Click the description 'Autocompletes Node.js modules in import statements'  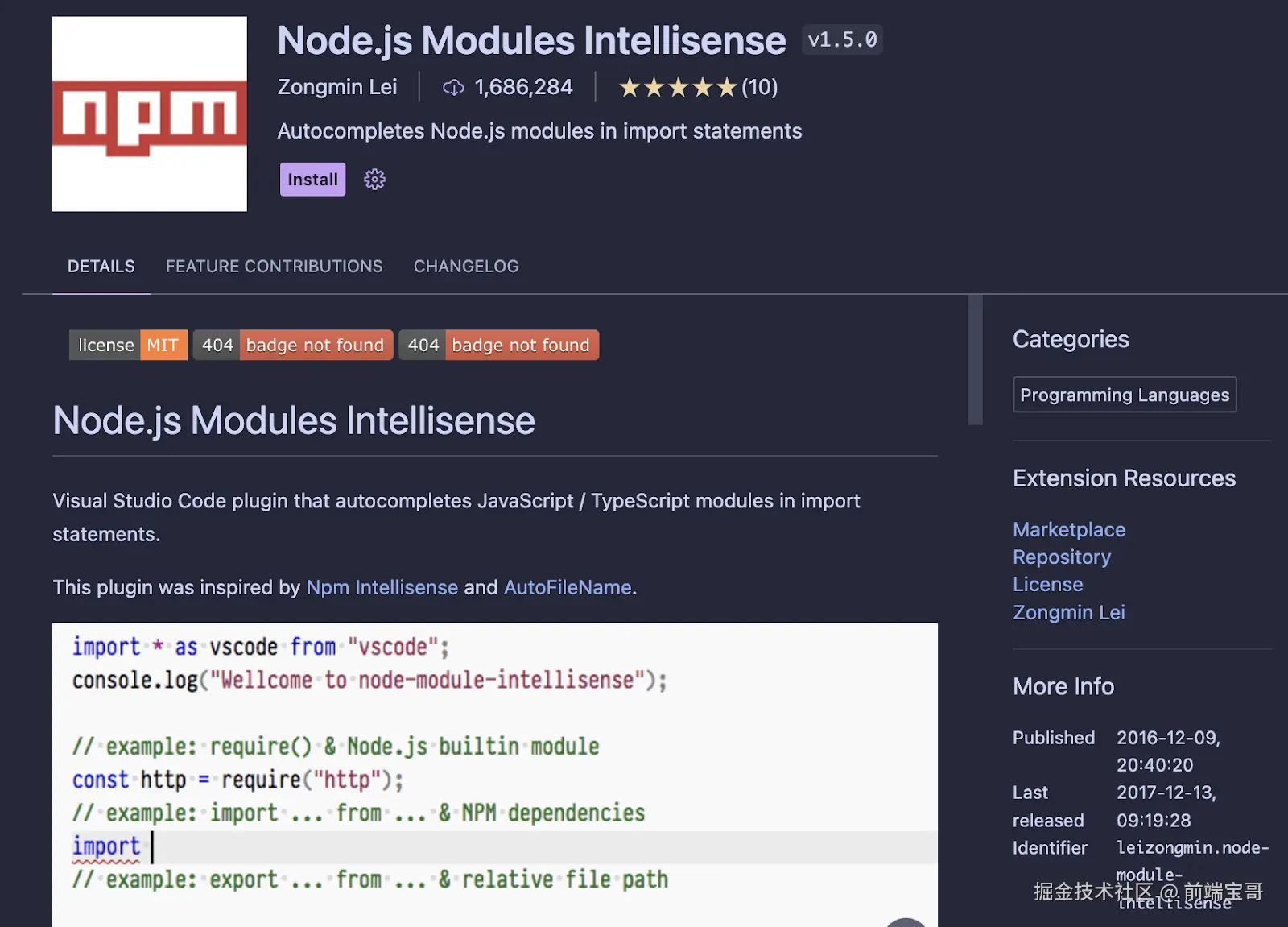tap(539, 131)
